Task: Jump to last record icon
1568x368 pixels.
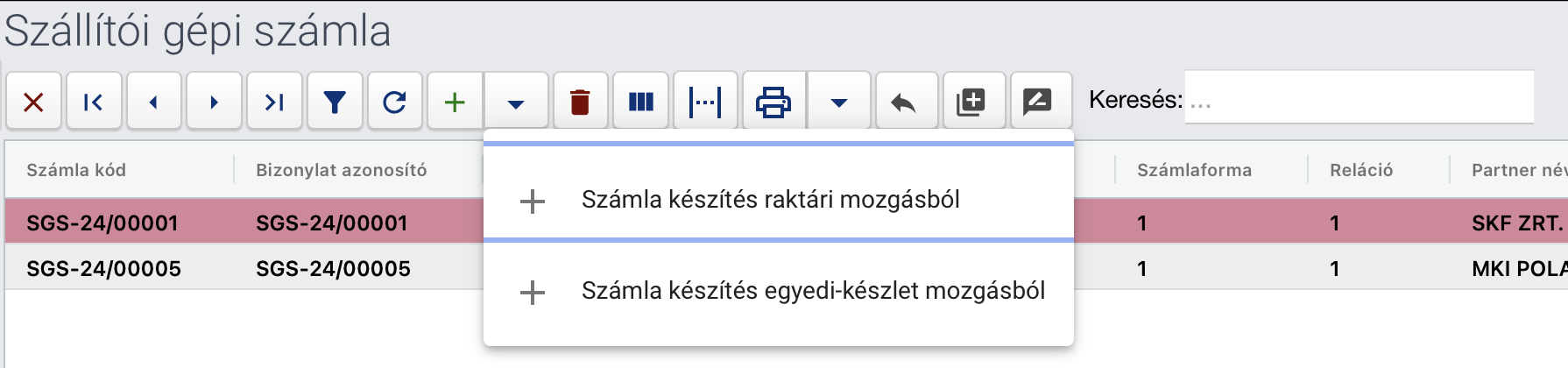Action: 274,102
